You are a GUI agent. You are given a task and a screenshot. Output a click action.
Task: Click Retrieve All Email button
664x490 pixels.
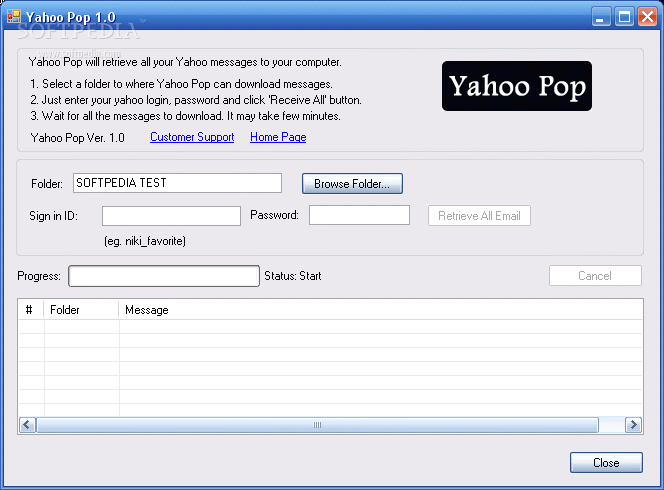479,216
